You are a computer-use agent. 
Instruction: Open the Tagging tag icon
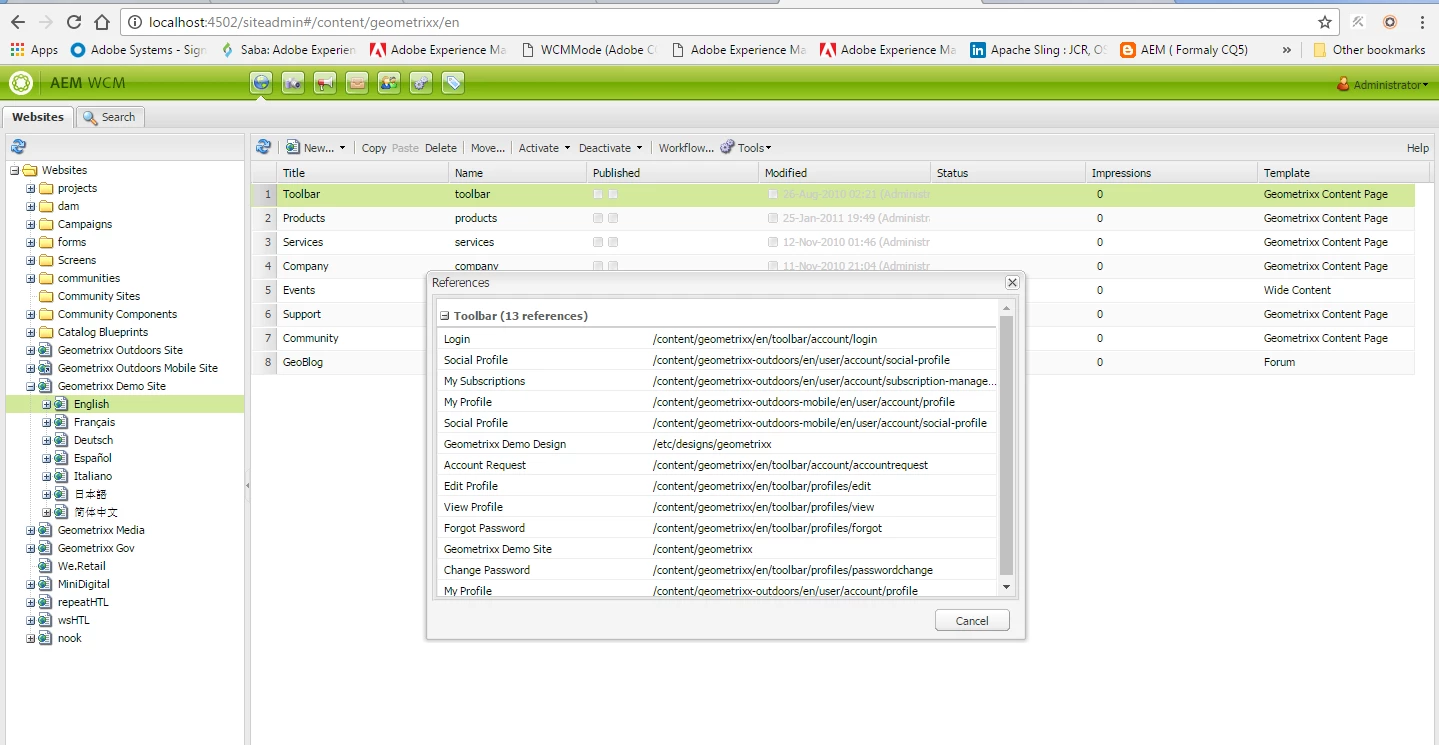pyautogui.click(x=453, y=83)
